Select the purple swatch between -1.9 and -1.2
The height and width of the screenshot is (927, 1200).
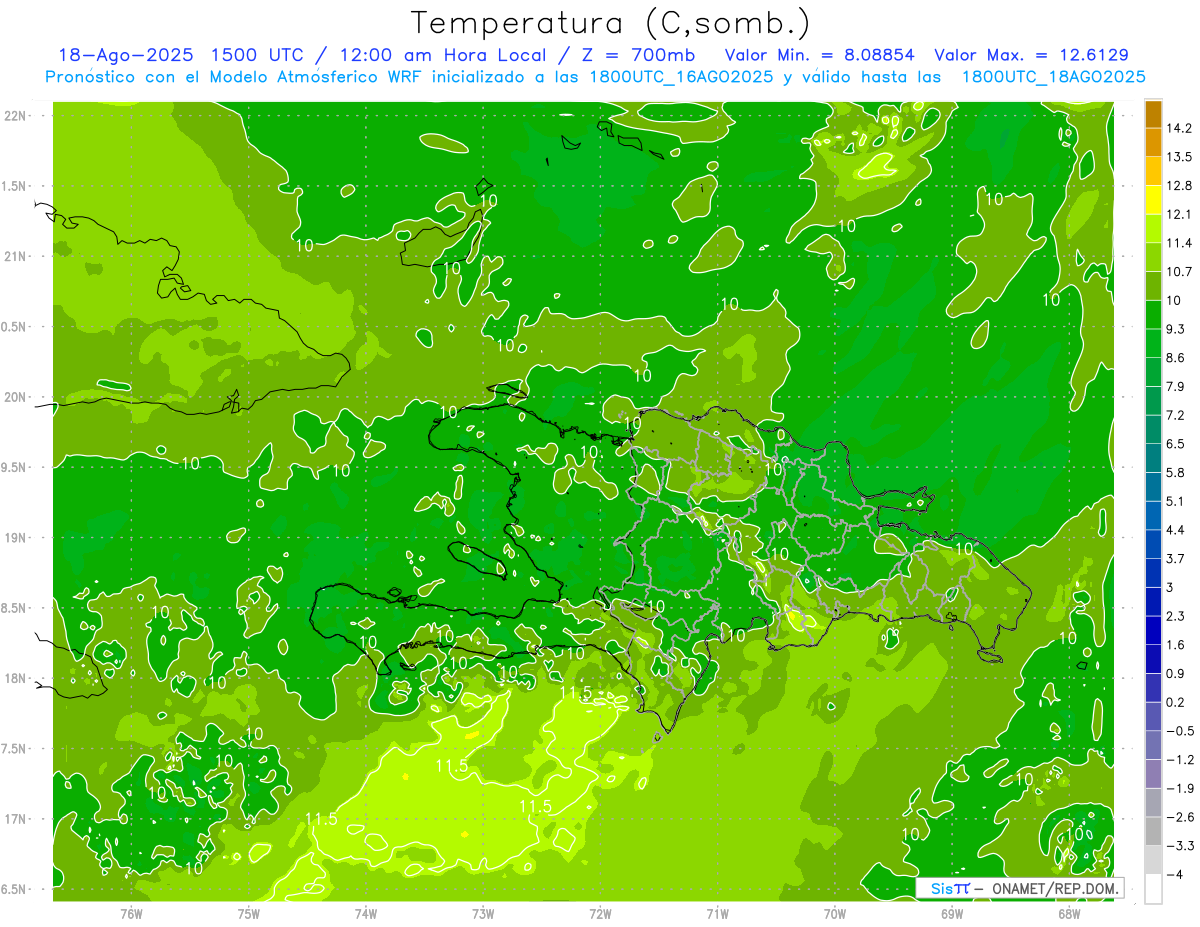click(1153, 773)
